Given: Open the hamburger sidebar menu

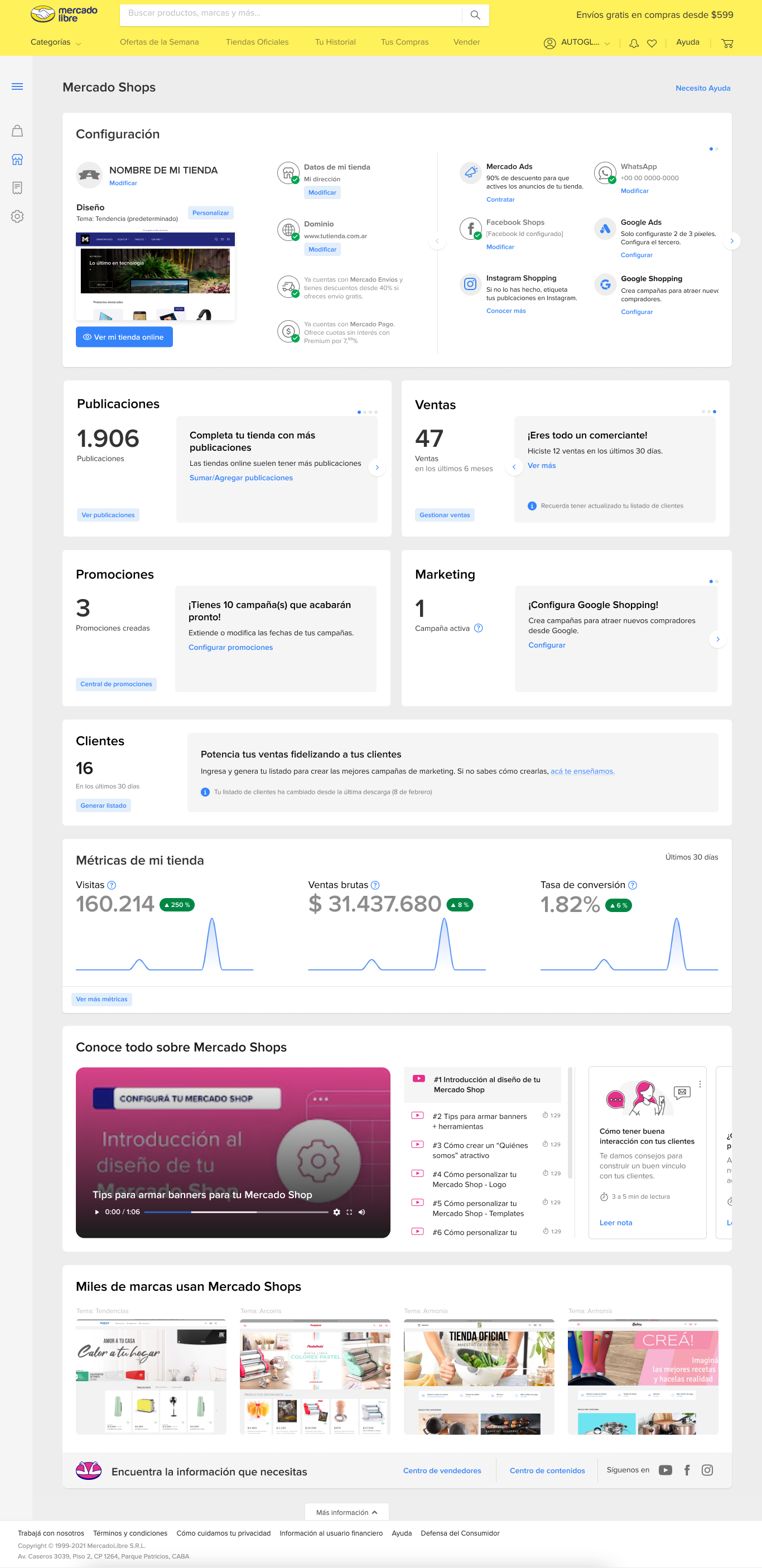Looking at the screenshot, I should coord(17,86).
